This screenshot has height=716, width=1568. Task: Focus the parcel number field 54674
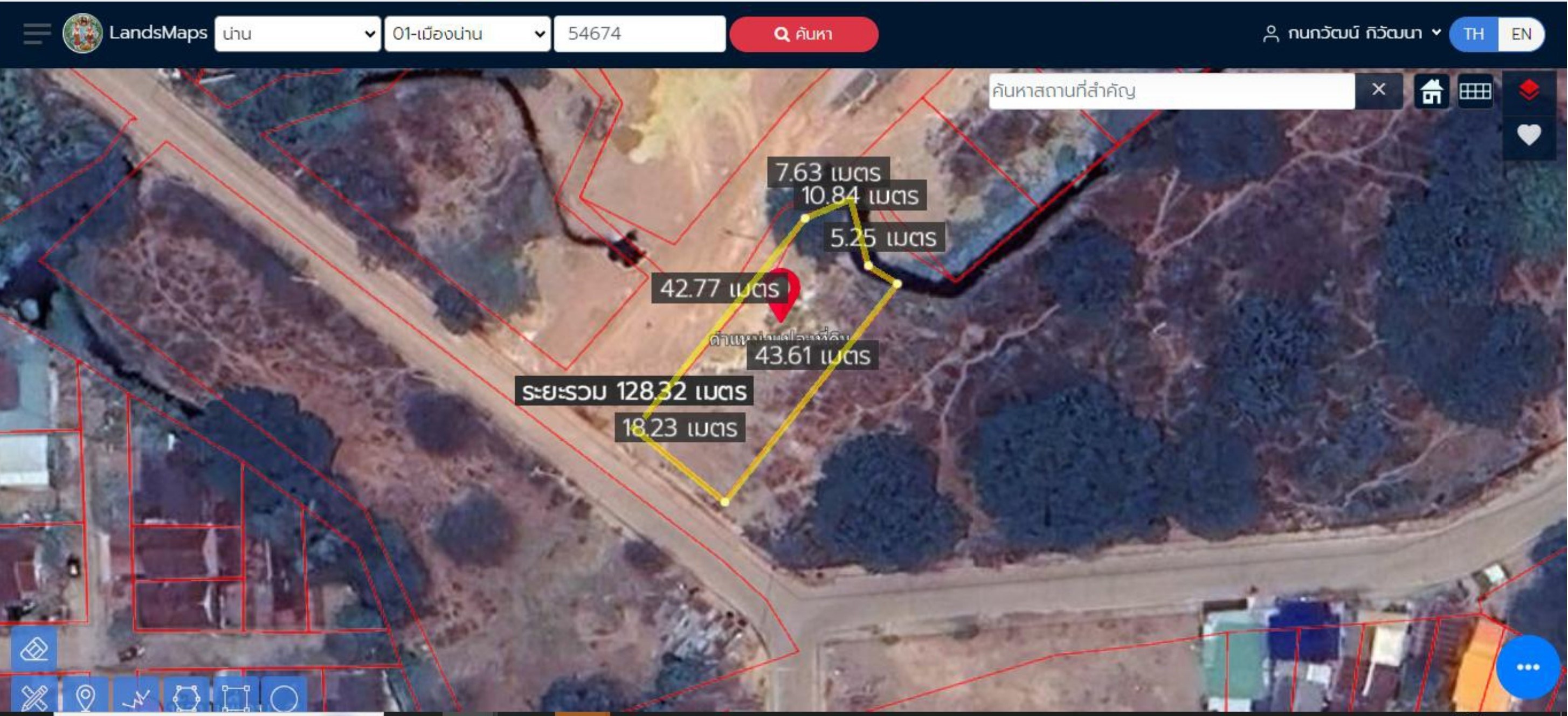(x=640, y=33)
